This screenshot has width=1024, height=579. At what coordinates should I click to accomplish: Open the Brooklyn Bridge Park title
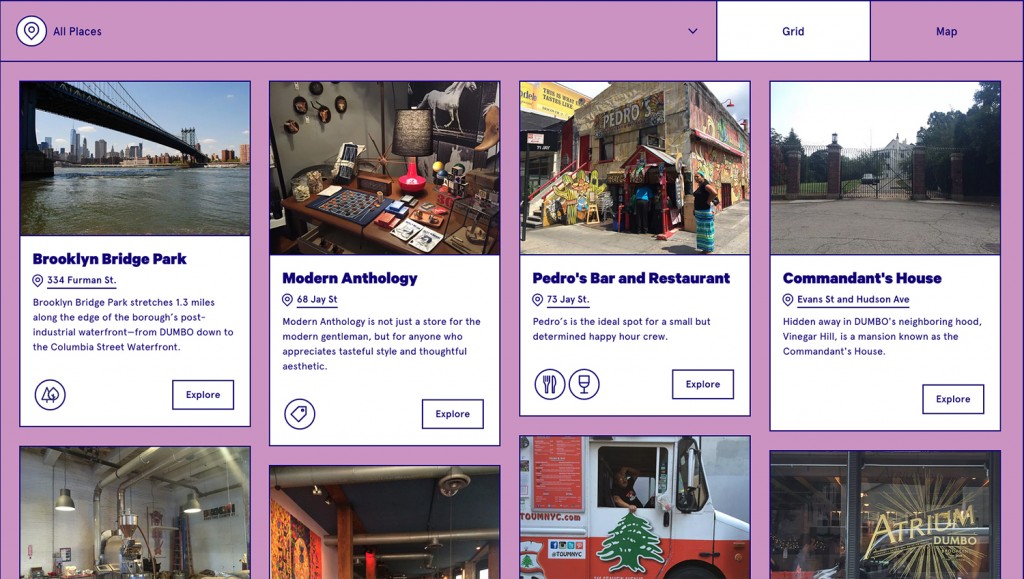[110, 259]
